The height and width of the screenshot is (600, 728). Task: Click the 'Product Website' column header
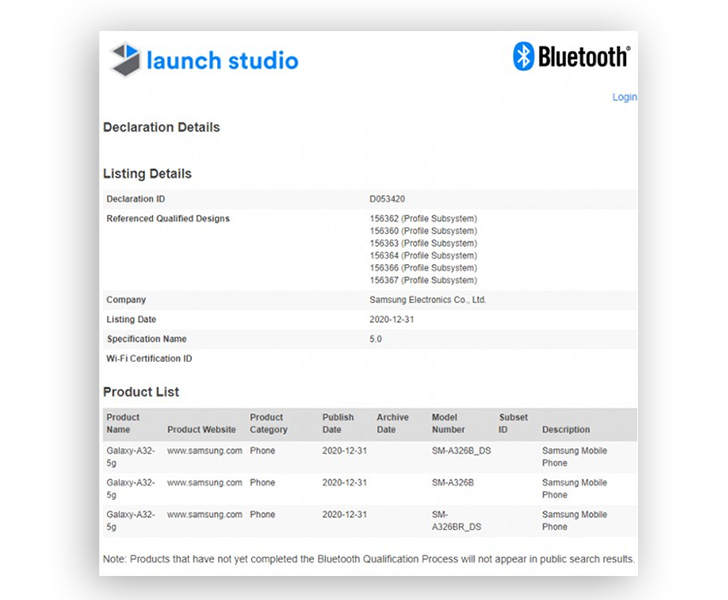click(x=202, y=429)
